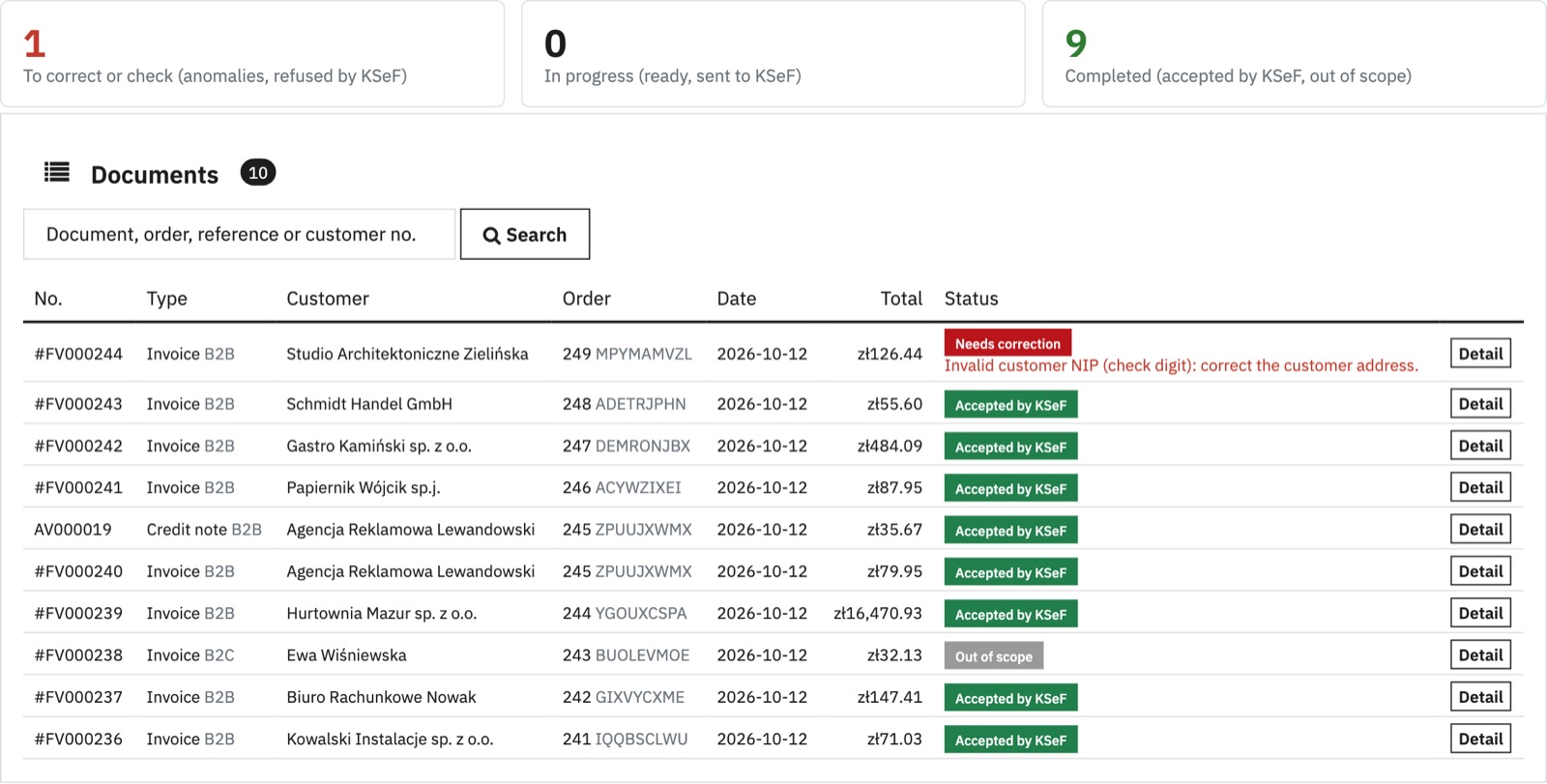Open Detail for invoice #FV000239
The height and width of the screenshot is (784, 1547).
(1480, 613)
